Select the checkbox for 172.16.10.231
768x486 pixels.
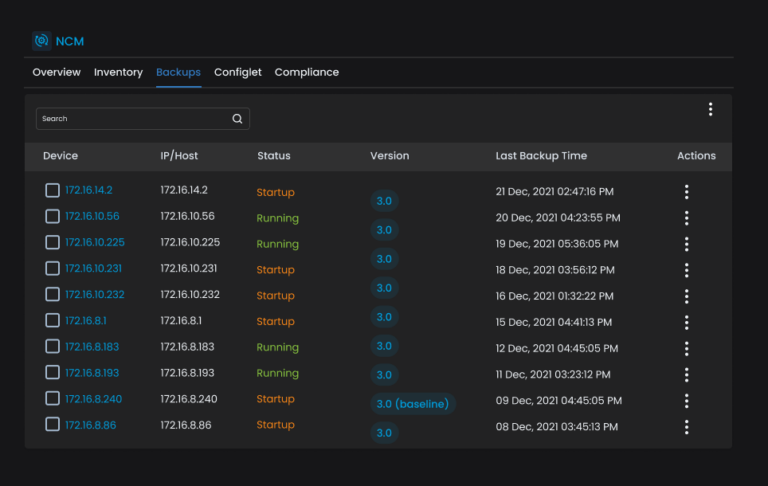pos(52,269)
